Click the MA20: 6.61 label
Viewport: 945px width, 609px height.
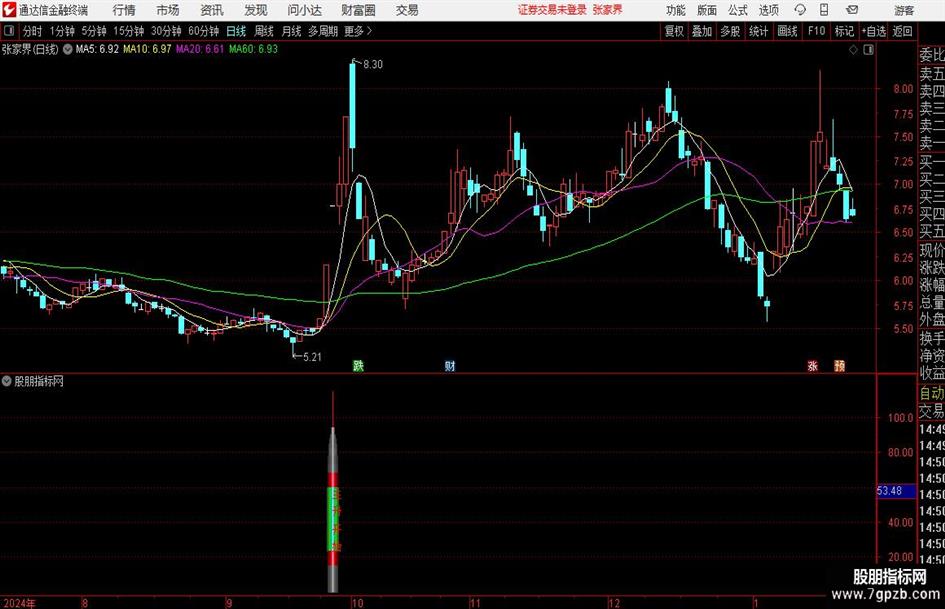click(200, 49)
